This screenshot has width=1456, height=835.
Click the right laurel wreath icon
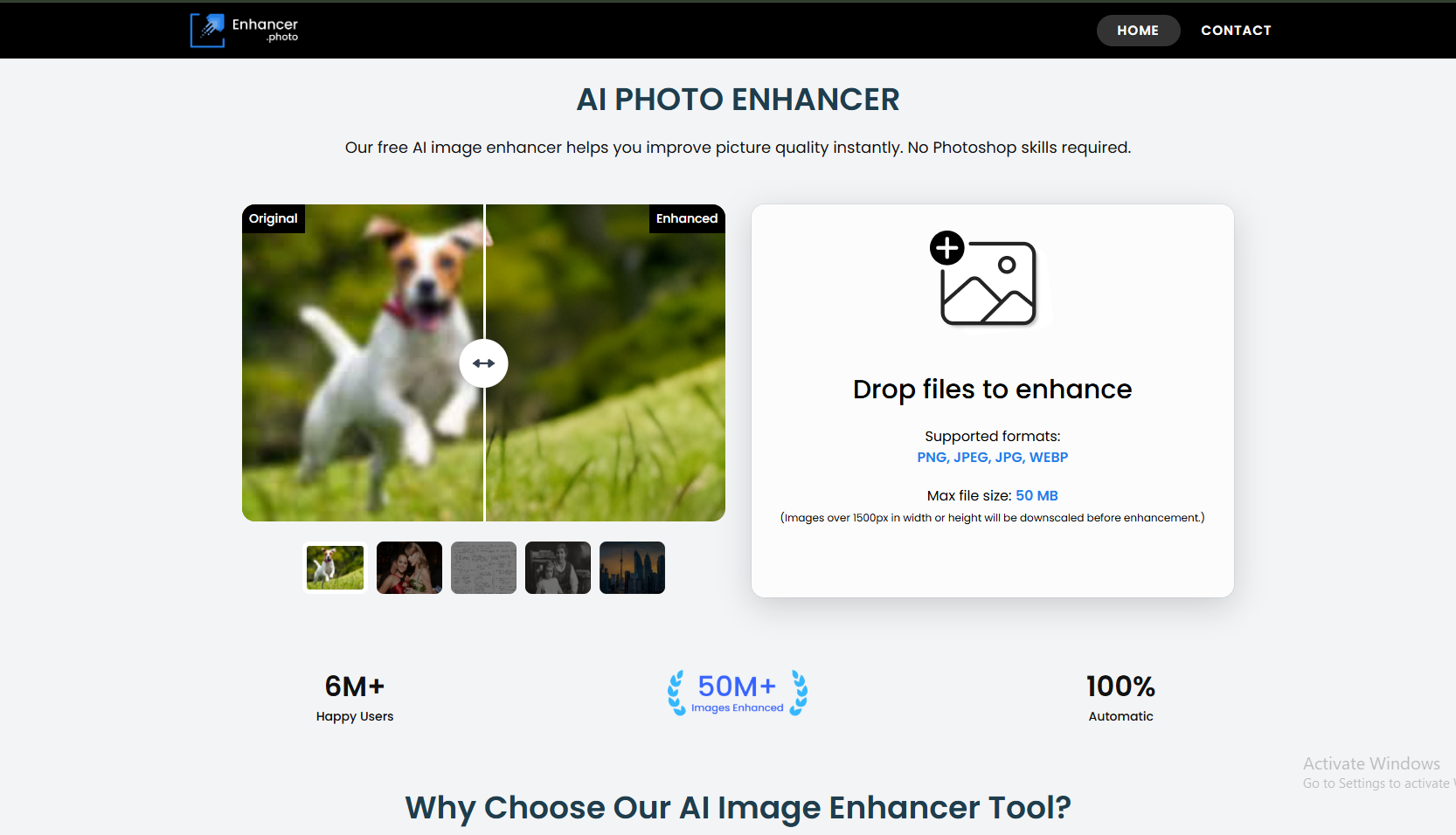799,693
